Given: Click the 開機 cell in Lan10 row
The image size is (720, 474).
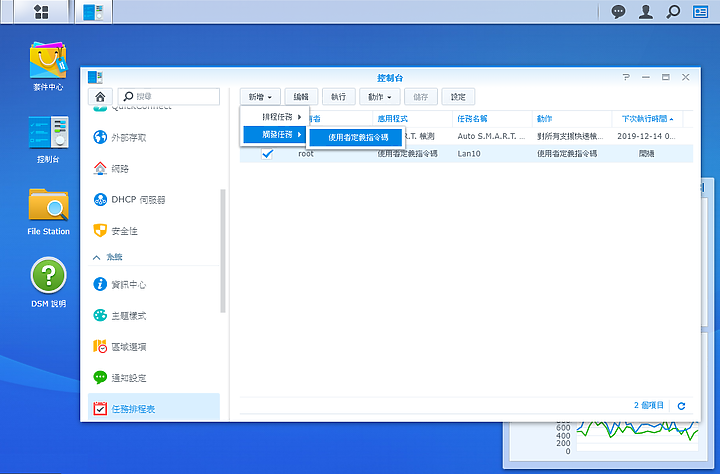Looking at the screenshot, I should pos(646,153).
